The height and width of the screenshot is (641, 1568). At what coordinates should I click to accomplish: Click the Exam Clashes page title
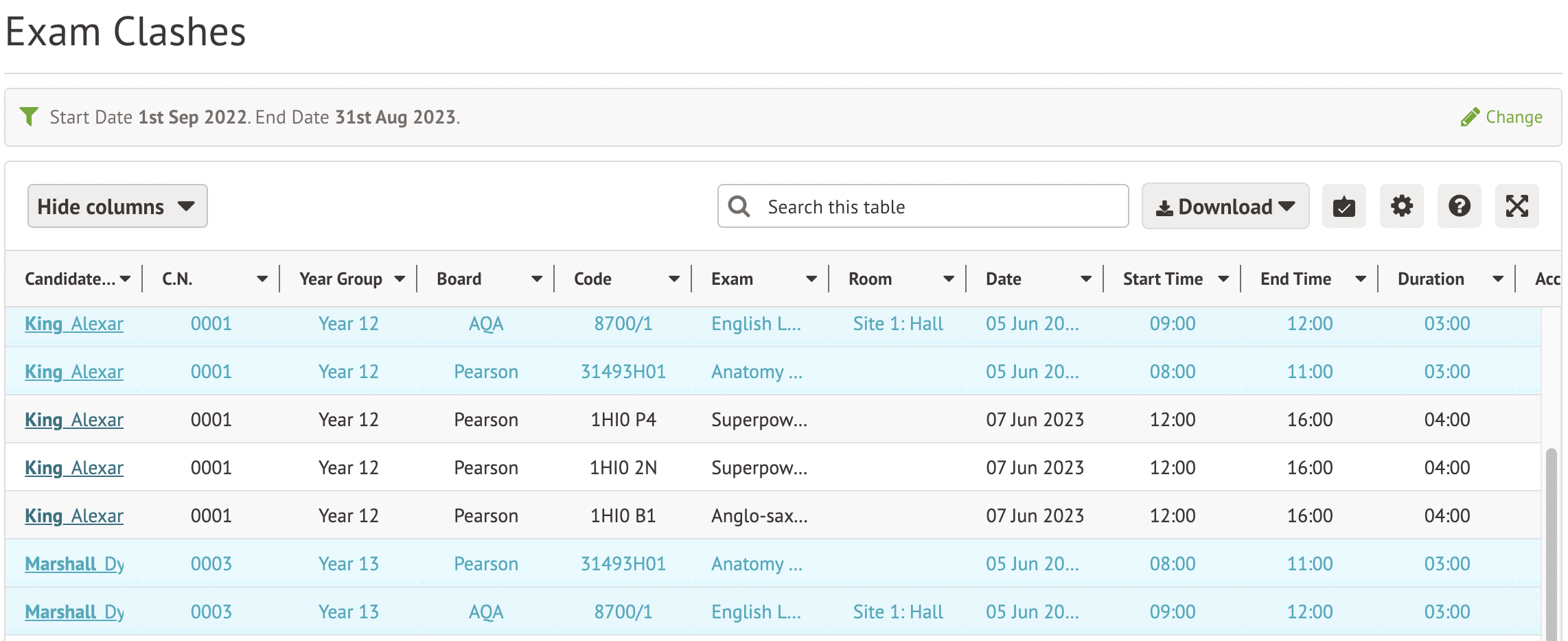(126, 31)
